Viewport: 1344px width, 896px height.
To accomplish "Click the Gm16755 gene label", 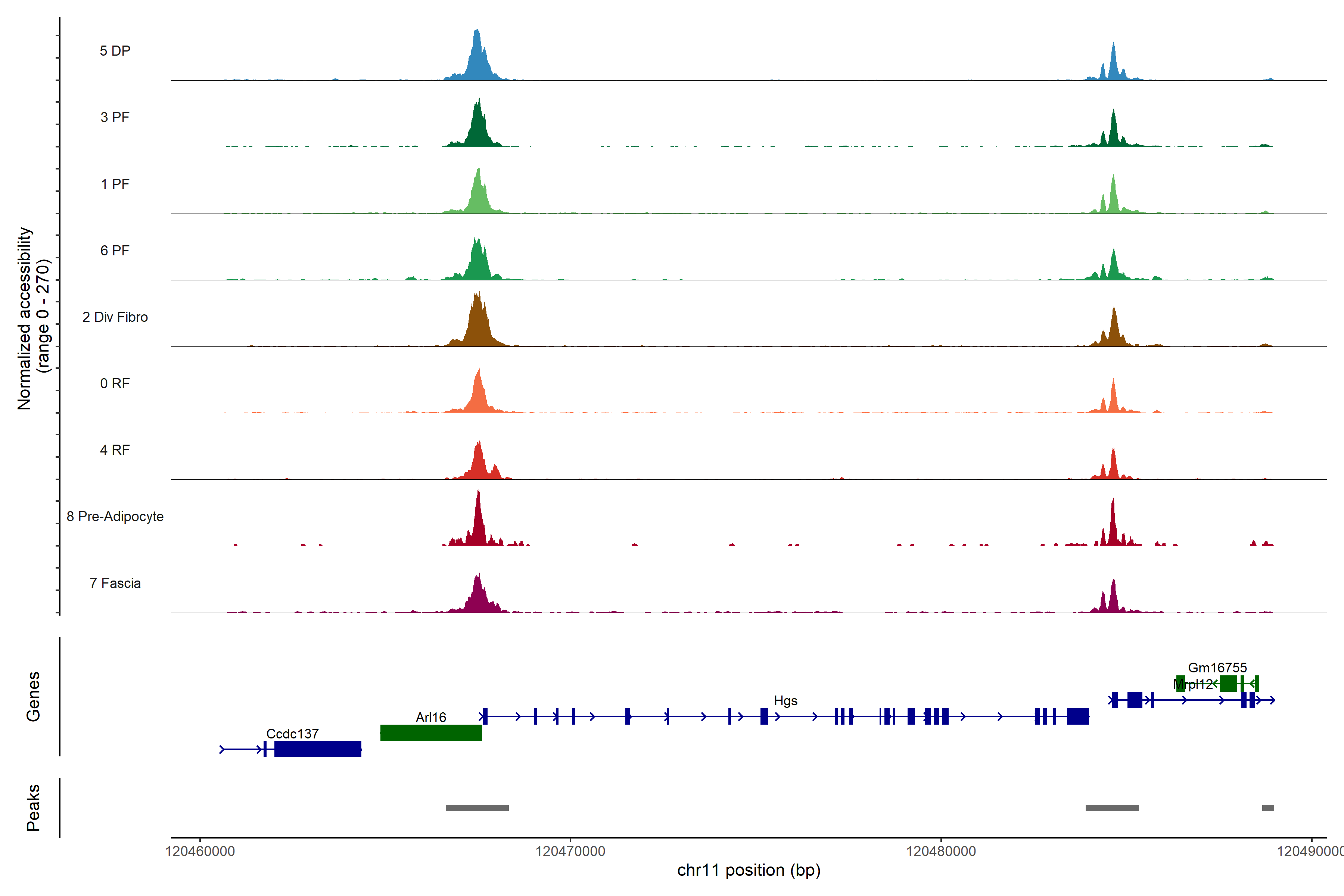I will [1217, 668].
